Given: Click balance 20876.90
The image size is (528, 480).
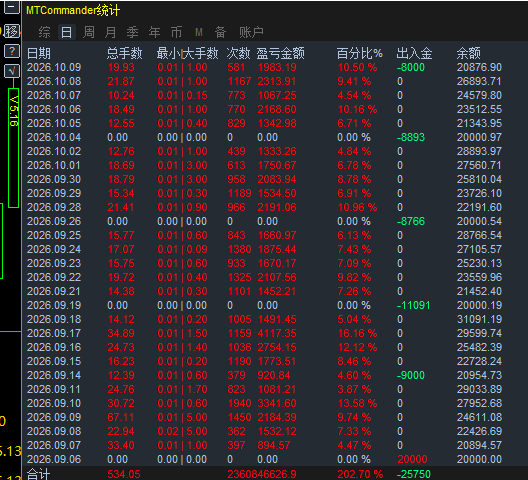Looking at the screenshot, I should tap(479, 67).
